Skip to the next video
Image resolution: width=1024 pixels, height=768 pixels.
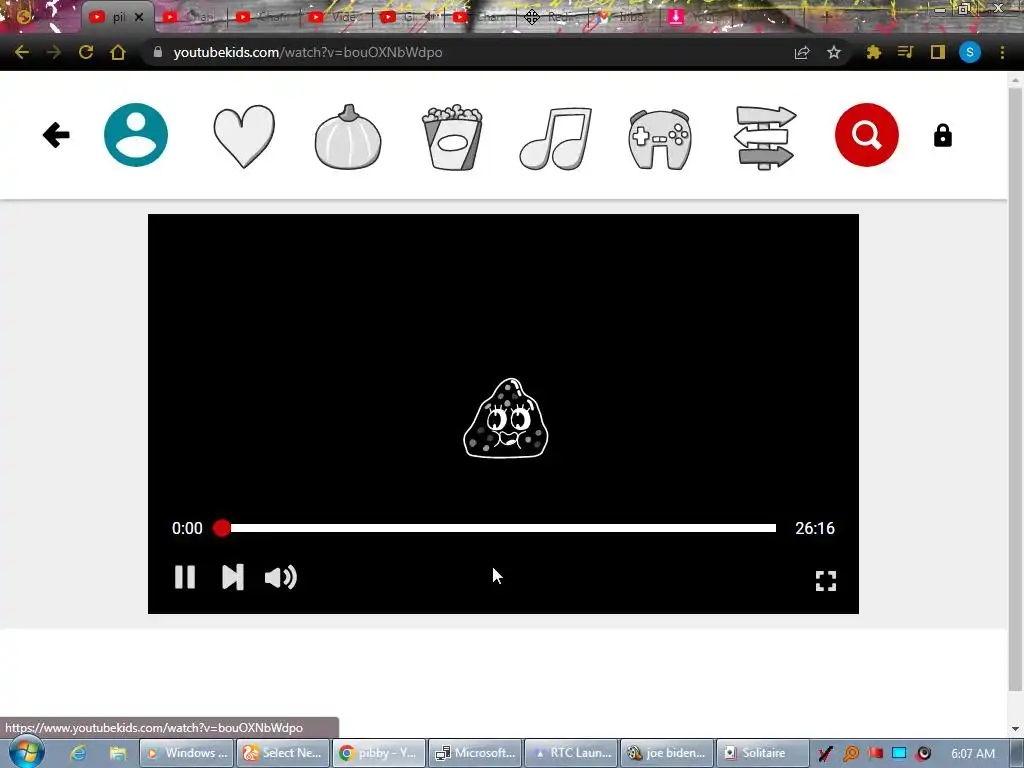tap(232, 577)
